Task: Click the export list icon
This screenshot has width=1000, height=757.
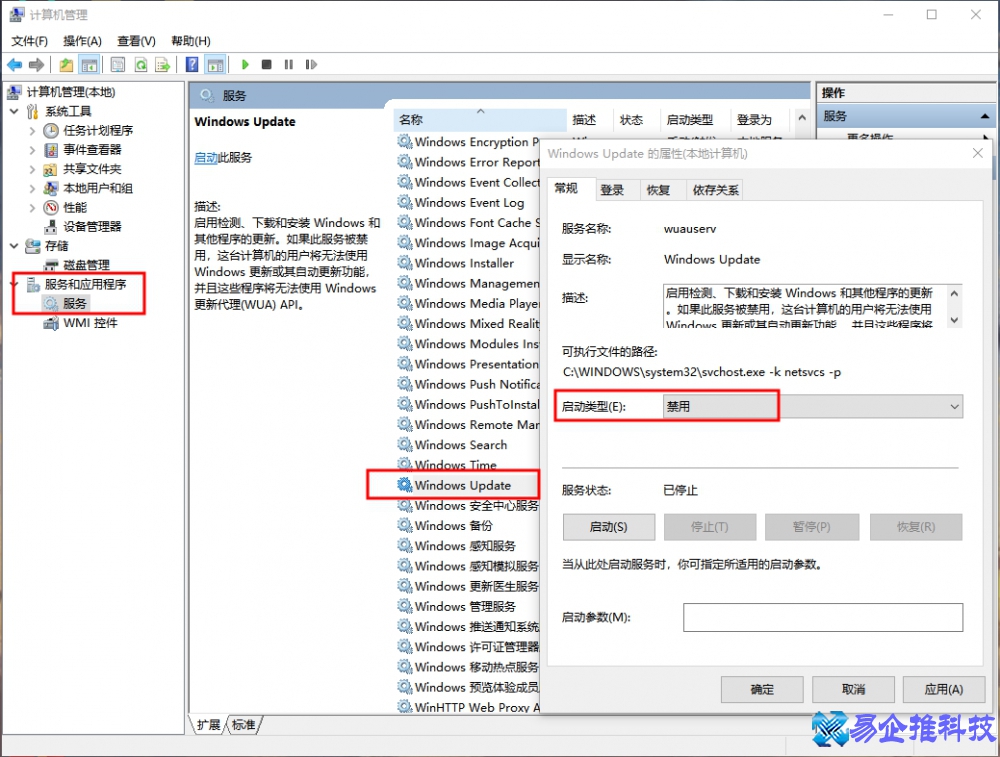Action: [x=163, y=64]
